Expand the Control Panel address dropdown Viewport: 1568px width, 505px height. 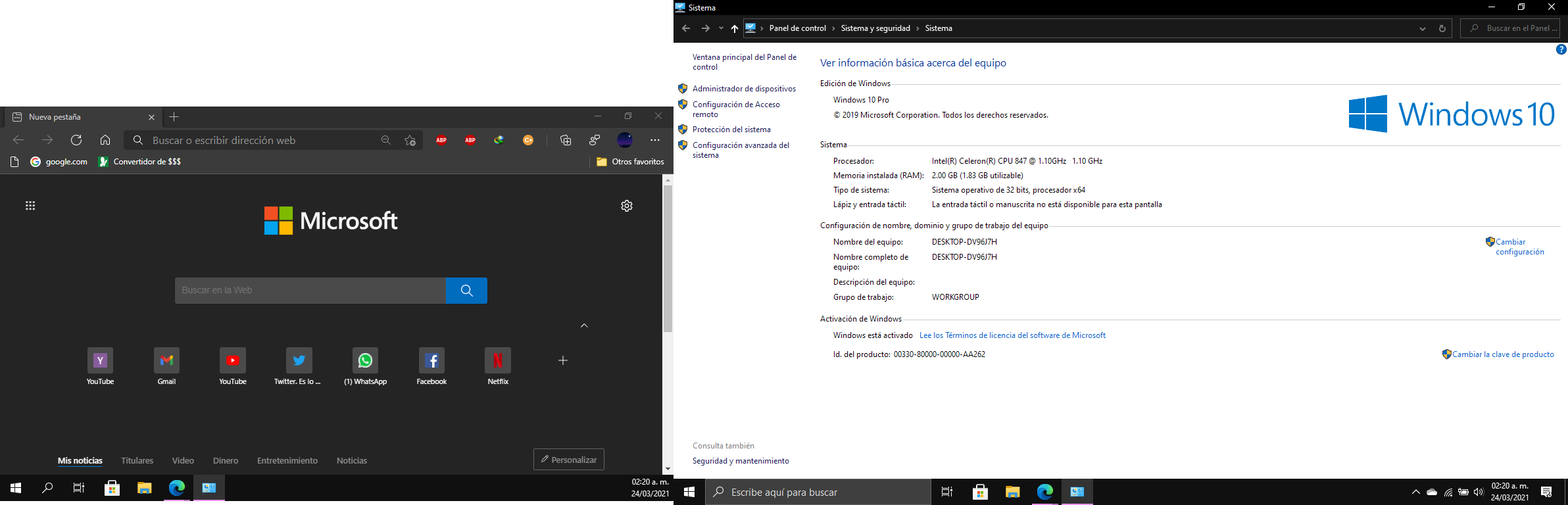[x=1422, y=28]
